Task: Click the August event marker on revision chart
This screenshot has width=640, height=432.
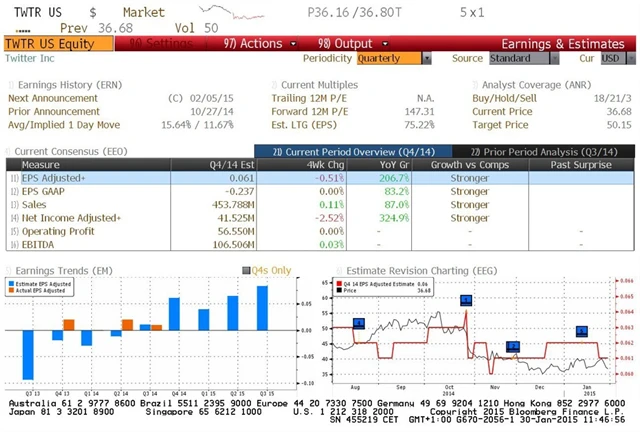Action: (359, 323)
